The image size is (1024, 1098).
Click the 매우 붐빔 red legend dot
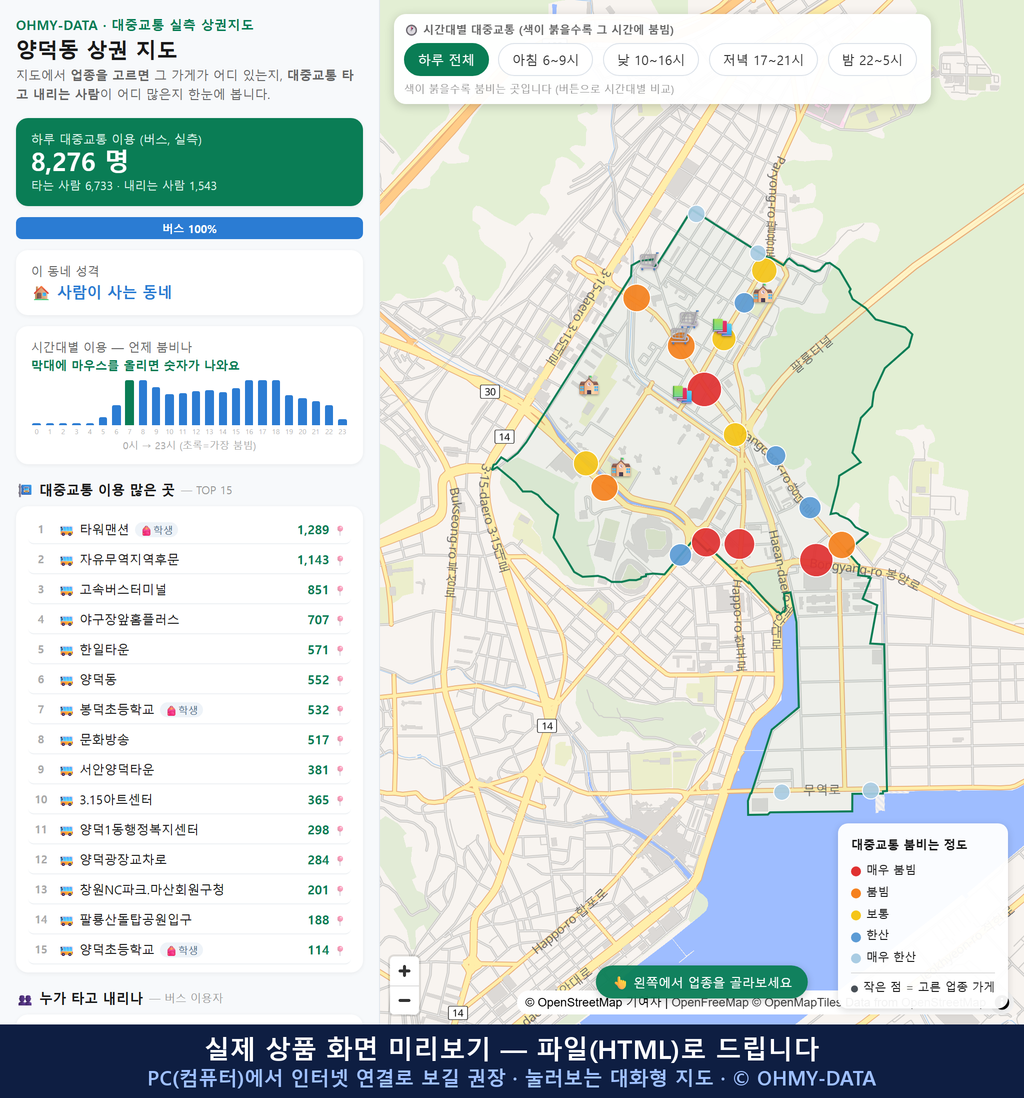coord(855,871)
